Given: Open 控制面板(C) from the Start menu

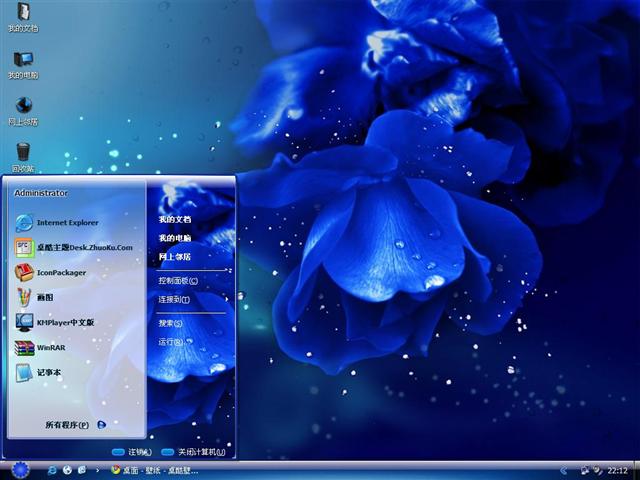Looking at the screenshot, I should [x=178, y=281].
